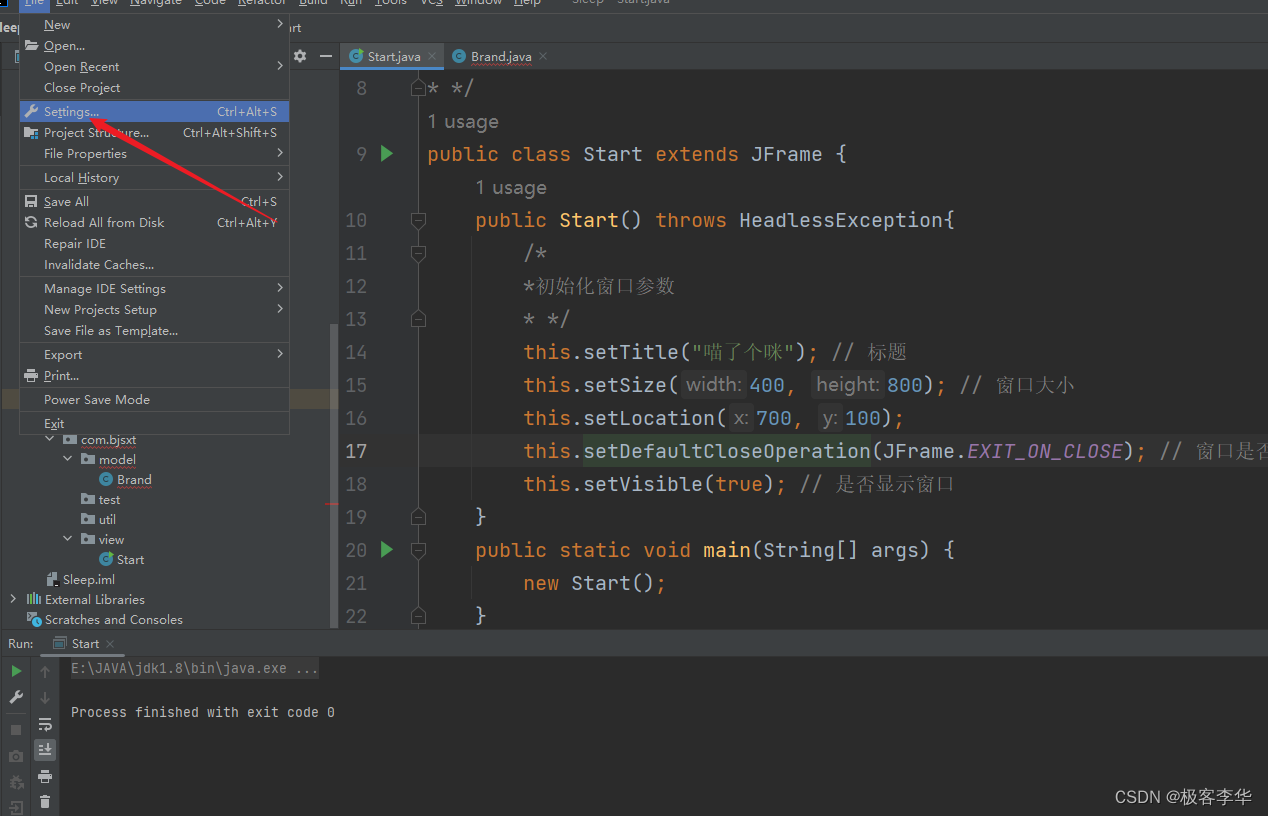Hide the project panel using the minus icon
The height and width of the screenshot is (816, 1268).
tap(325, 57)
